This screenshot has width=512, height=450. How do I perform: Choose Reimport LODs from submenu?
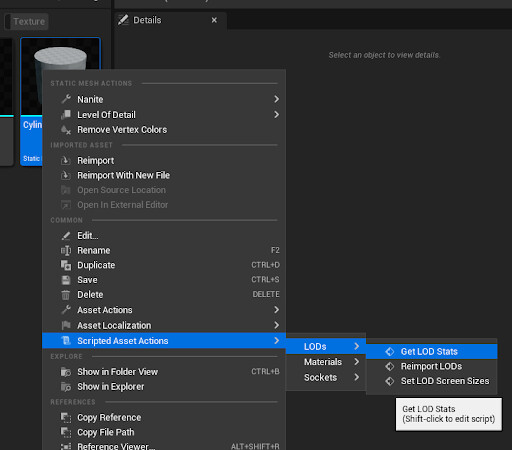coord(432,366)
